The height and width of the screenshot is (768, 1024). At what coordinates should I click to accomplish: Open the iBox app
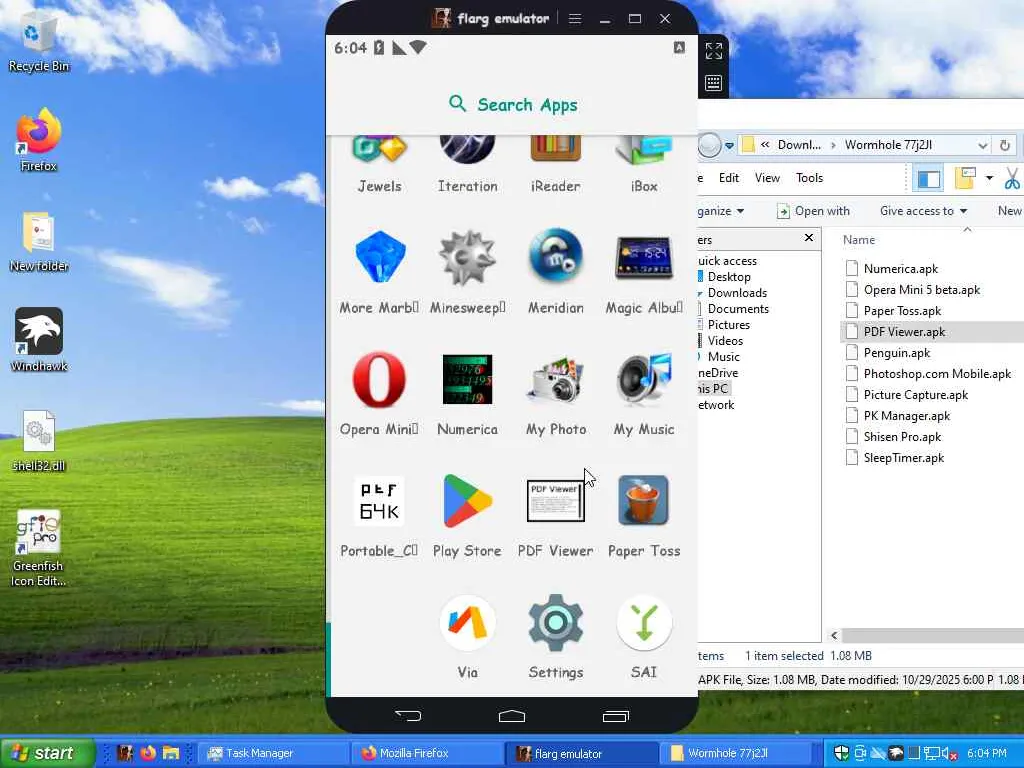644,163
